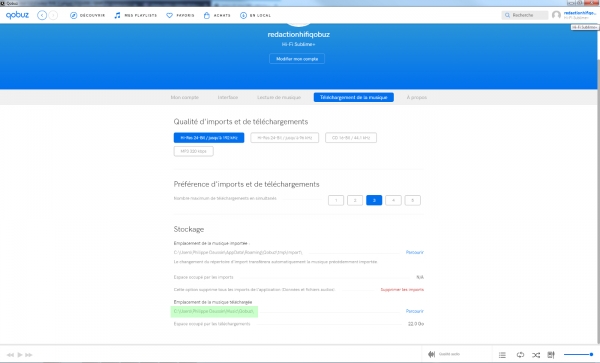Viewport: 600px width, 363px height.
Task: Select Hi-Res 24-Bit up to 96 kHz quality
Action: [x=285, y=138]
